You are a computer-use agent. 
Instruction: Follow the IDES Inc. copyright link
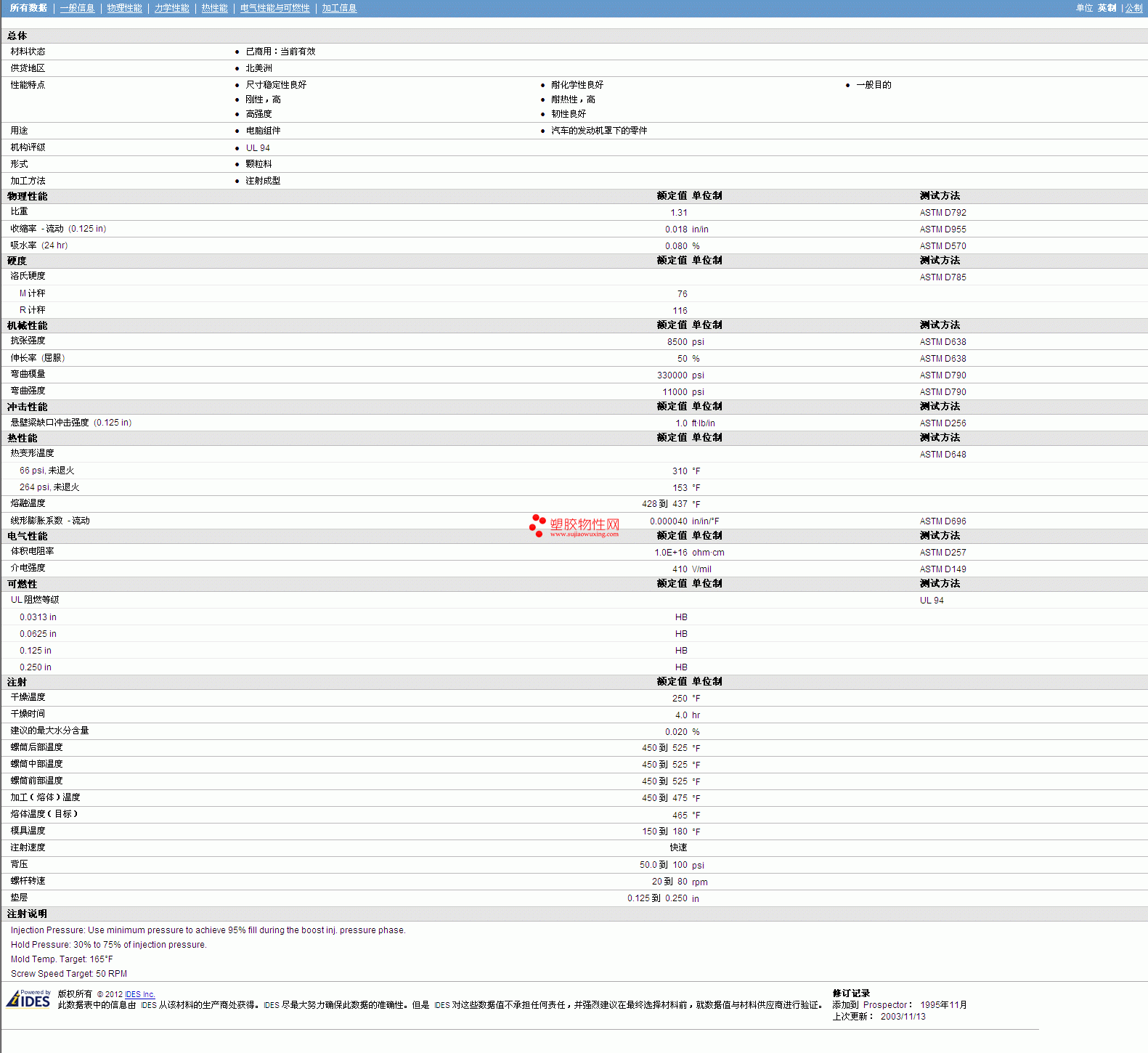coord(139,994)
